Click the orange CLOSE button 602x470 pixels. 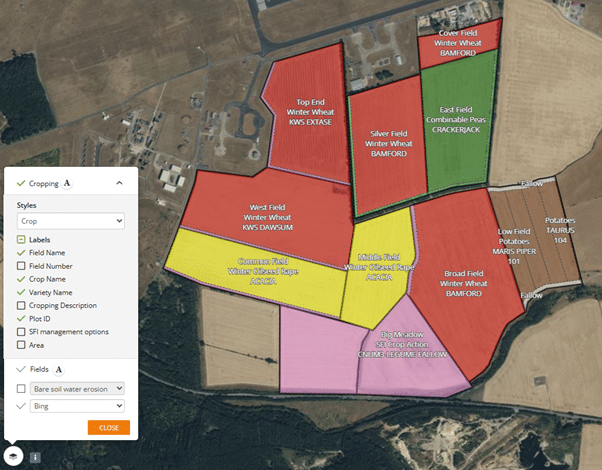[108, 427]
